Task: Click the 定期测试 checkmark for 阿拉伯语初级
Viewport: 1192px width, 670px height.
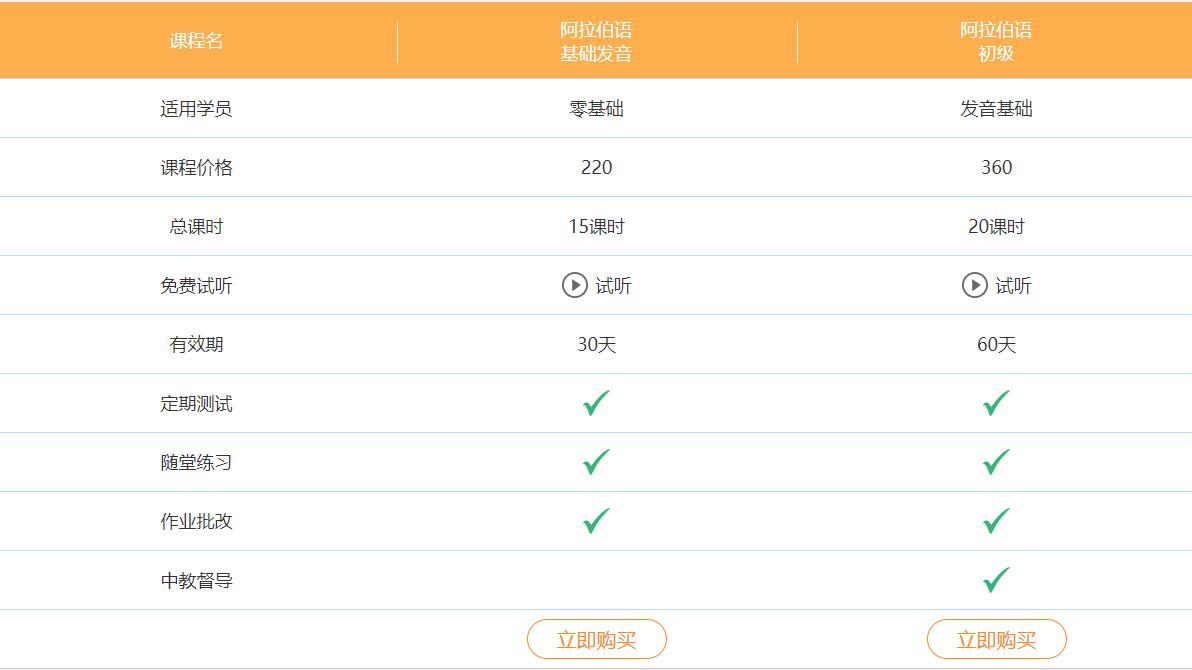Action: tap(992, 403)
